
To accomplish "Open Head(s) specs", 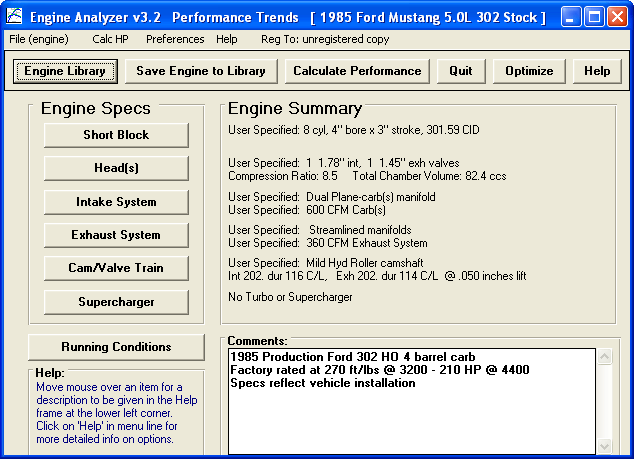I will (x=116, y=168).
